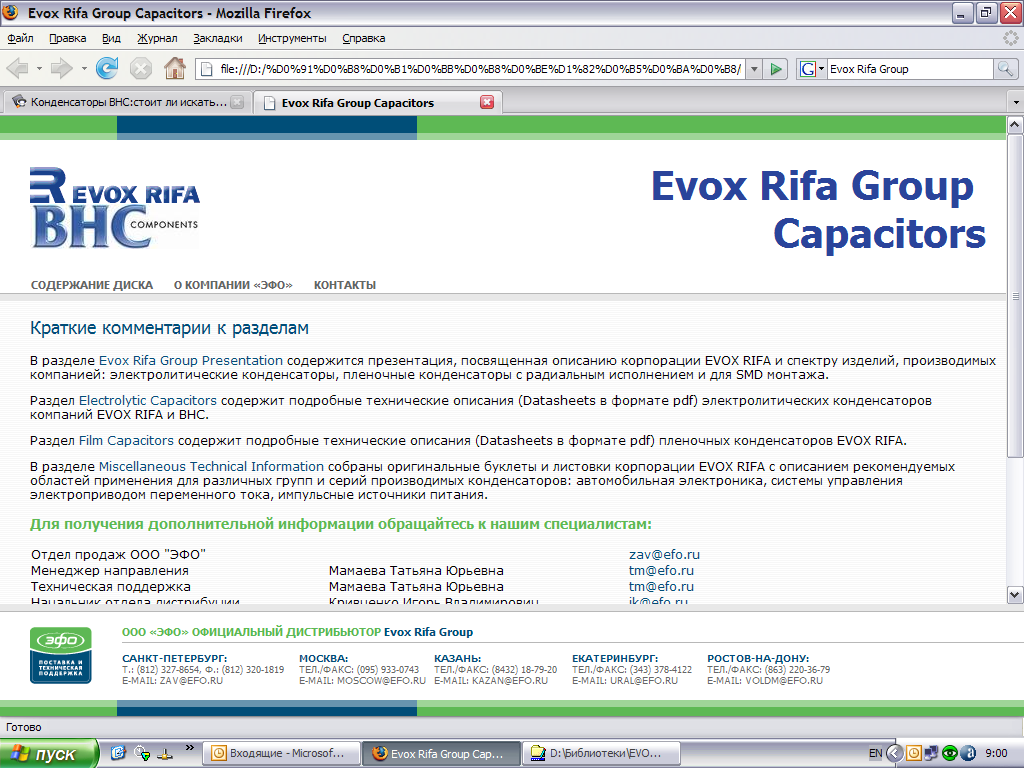Click the green ЭФО logo in the footer
This screenshot has width=1024, height=768.
pyautogui.click(x=61, y=655)
